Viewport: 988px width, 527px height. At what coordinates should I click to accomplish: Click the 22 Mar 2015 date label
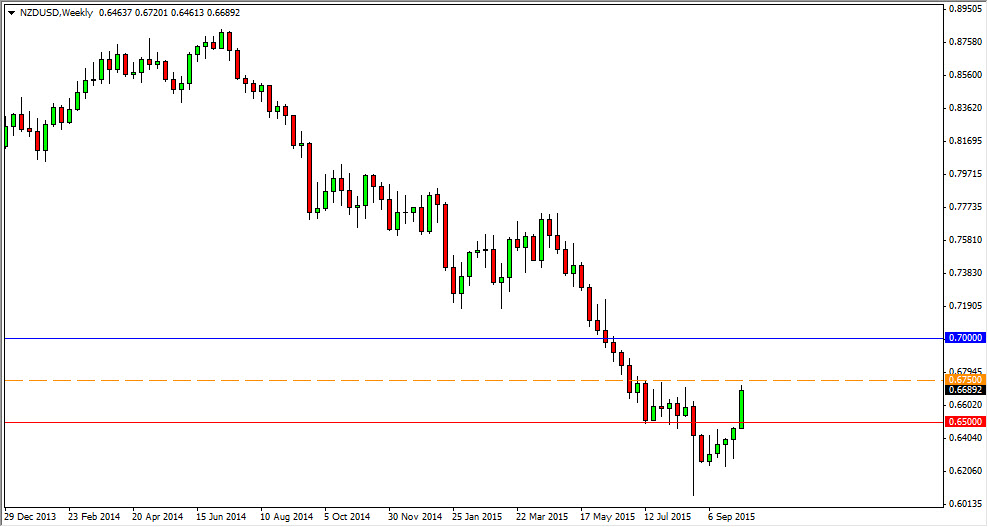(541, 516)
